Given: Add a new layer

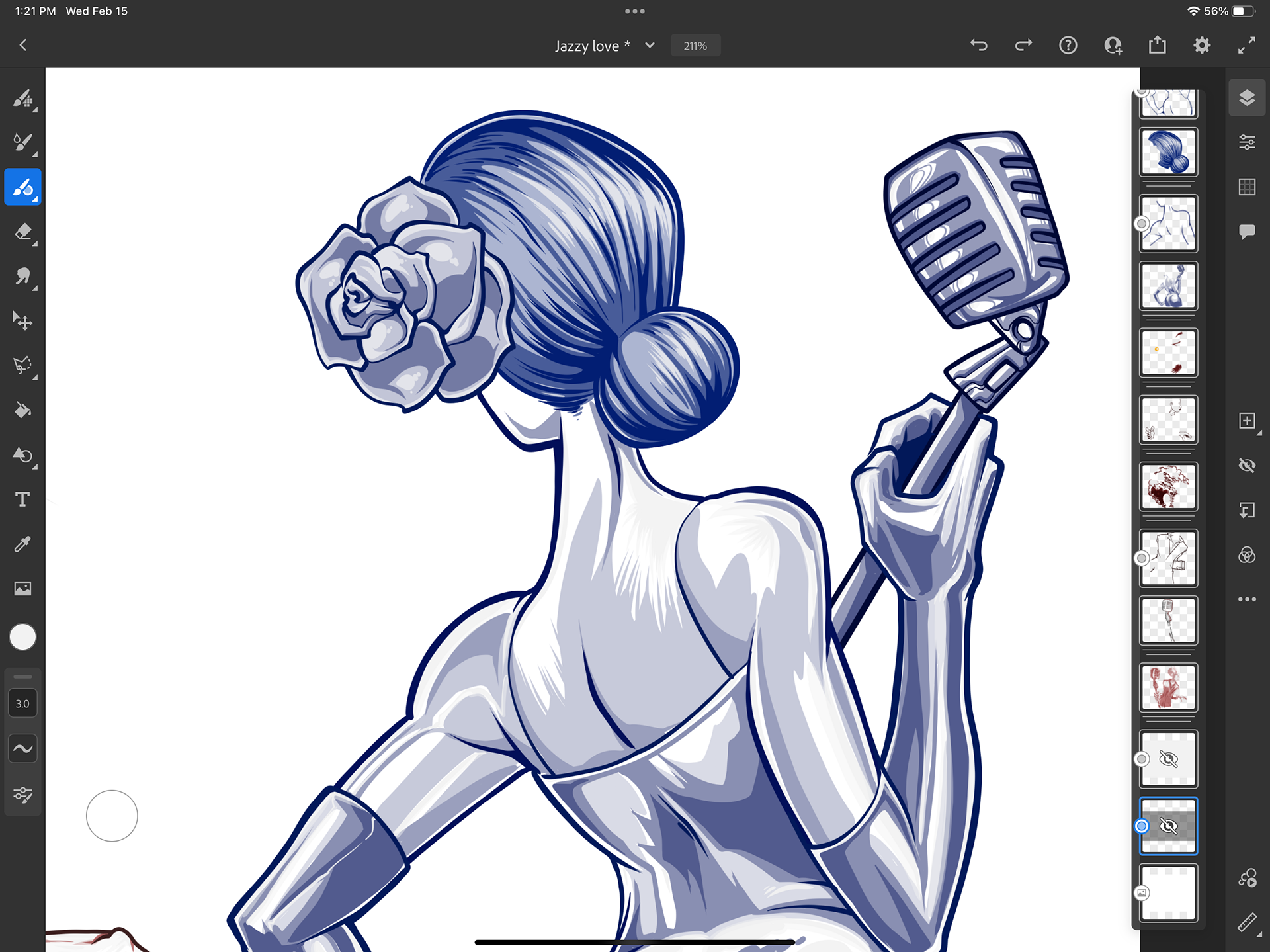Looking at the screenshot, I should [x=1247, y=421].
